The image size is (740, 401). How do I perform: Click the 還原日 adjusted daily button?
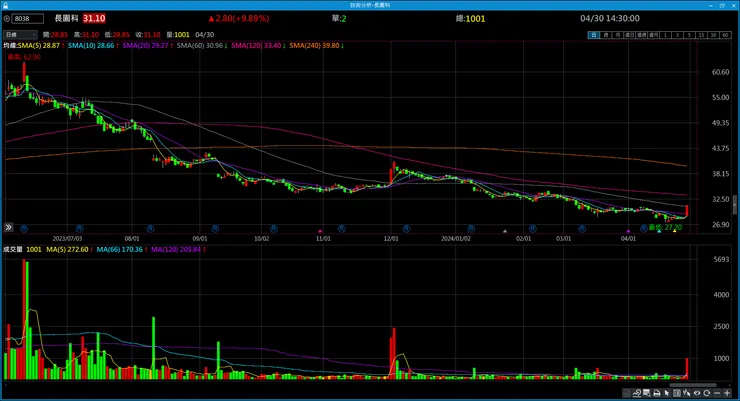[x=630, y=35]
